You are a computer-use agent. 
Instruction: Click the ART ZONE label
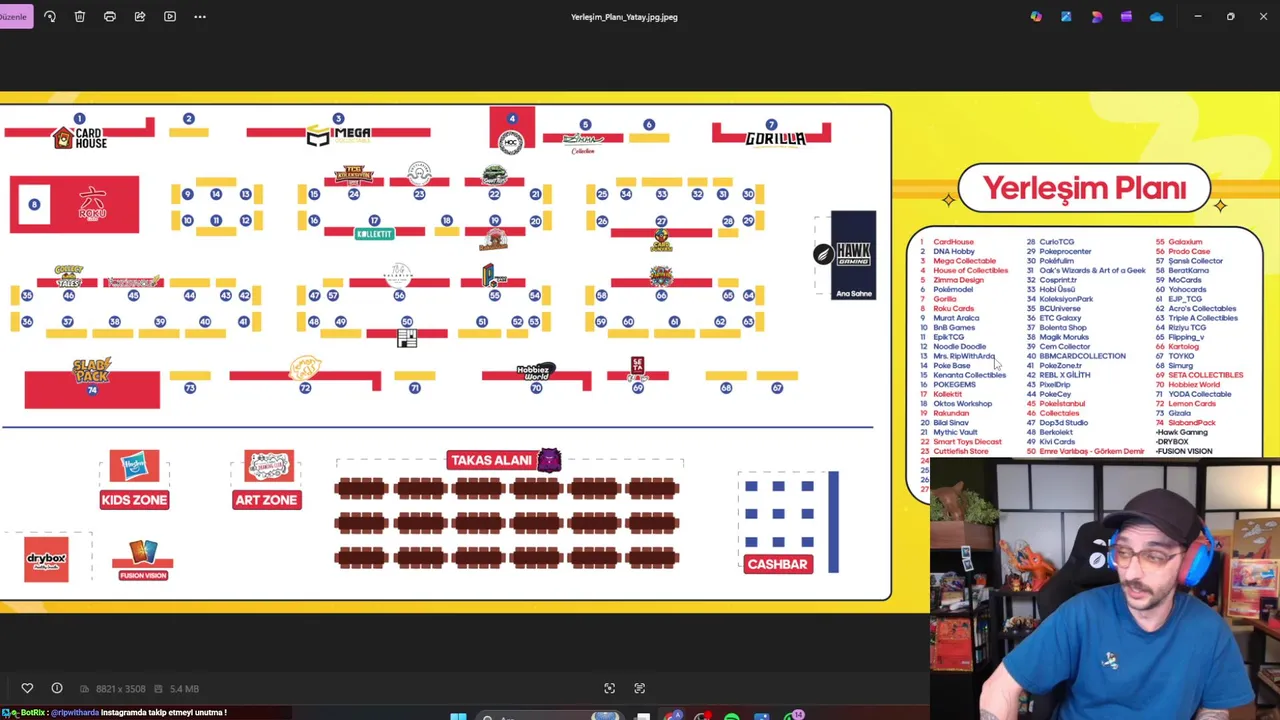tap(267, 499)
